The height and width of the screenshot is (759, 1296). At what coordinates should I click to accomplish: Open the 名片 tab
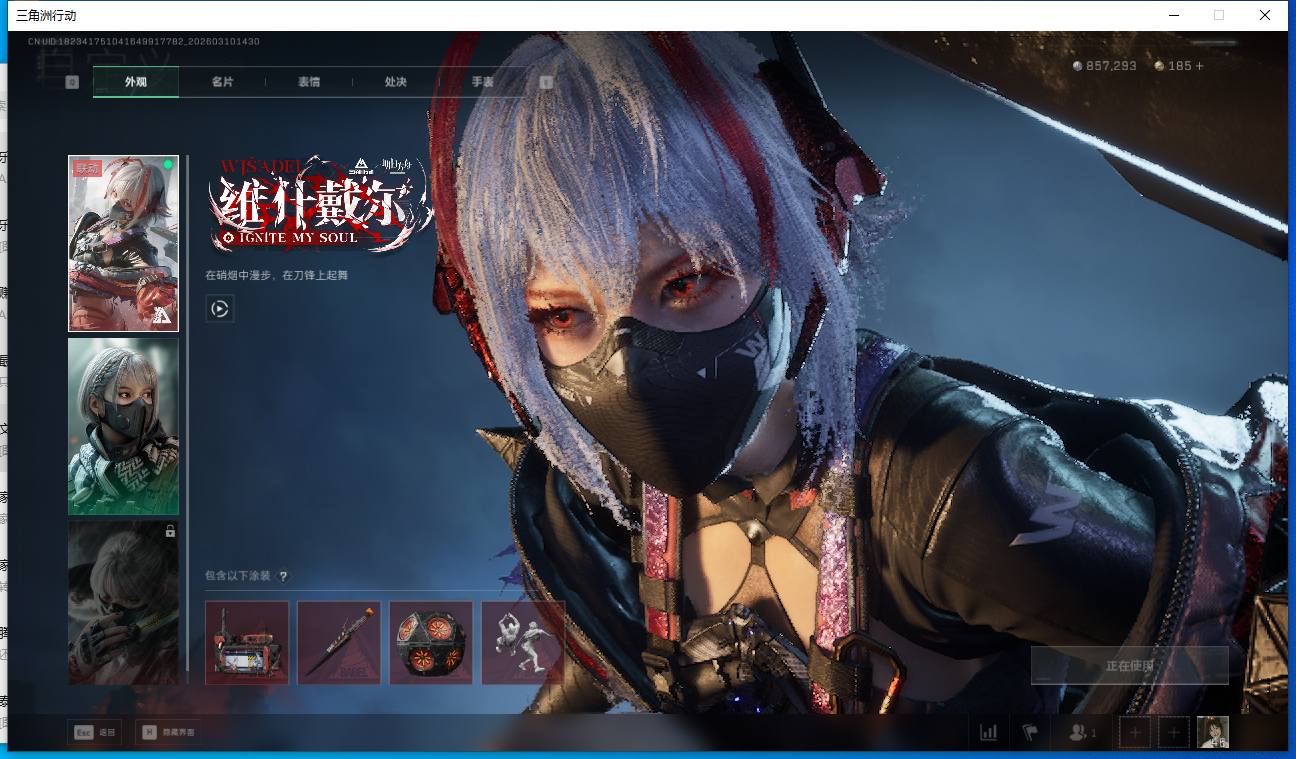click(222, 82)
